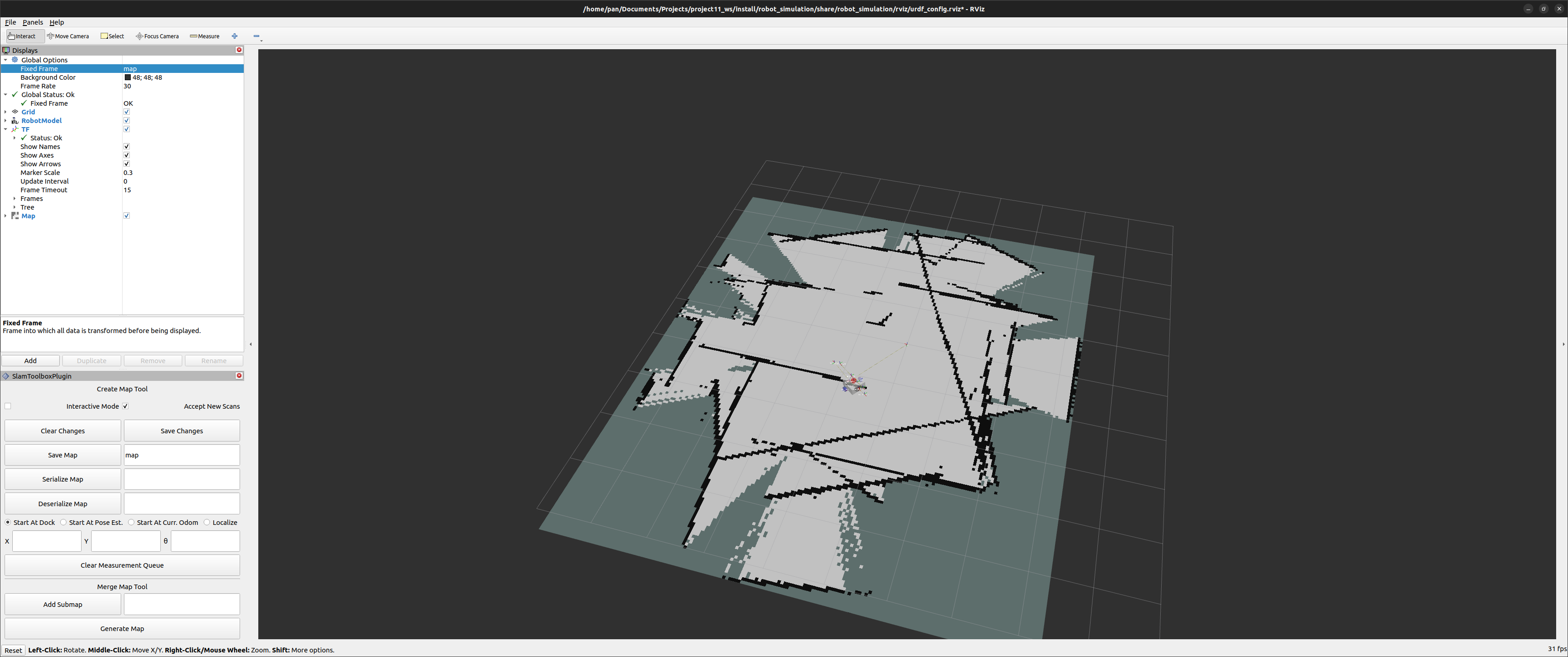Collapse the Global Status tree node
Viewport: 1568px width, 657px height.
(5, 94)
